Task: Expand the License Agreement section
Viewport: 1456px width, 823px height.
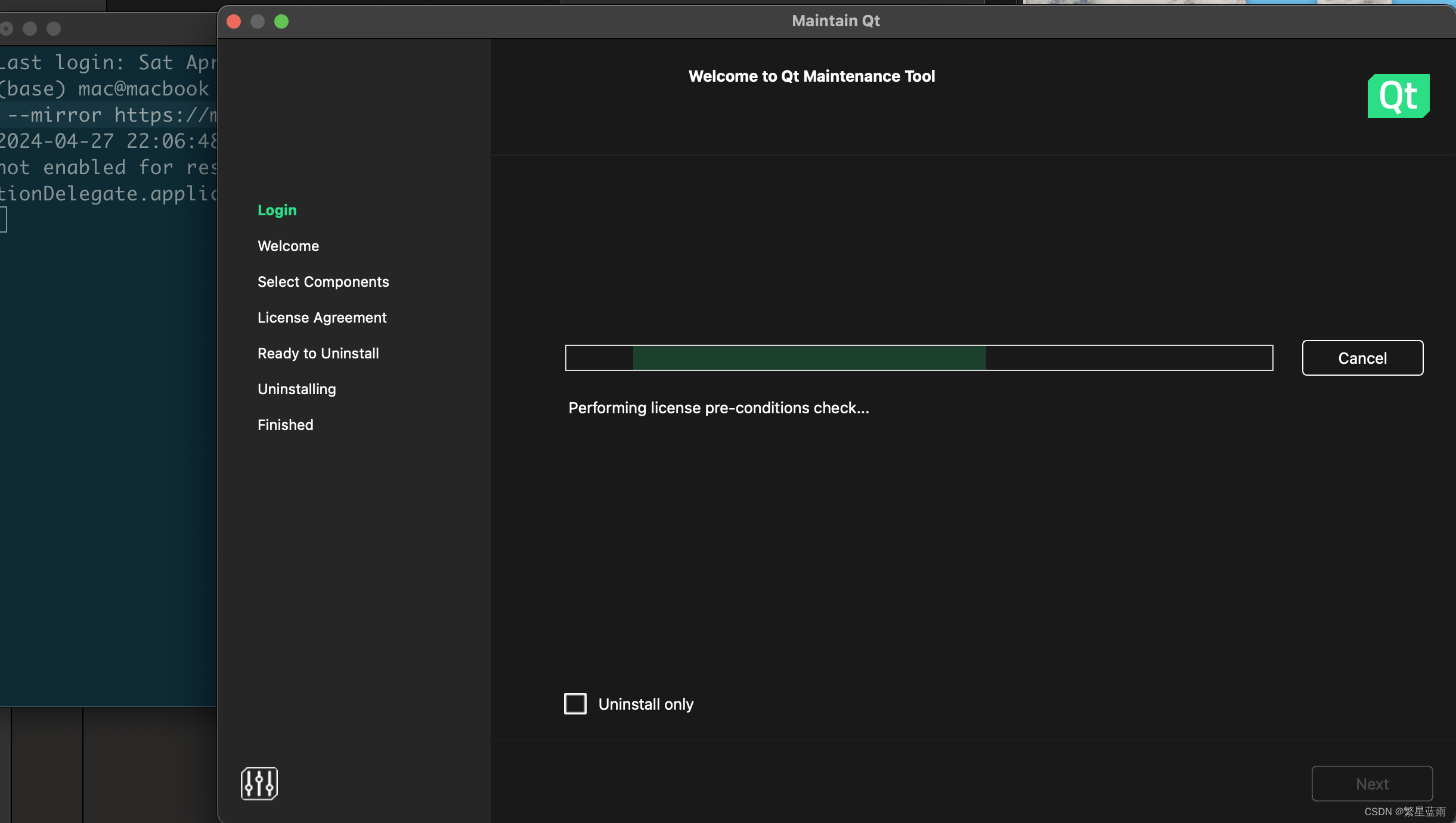Action: point(322,317)
